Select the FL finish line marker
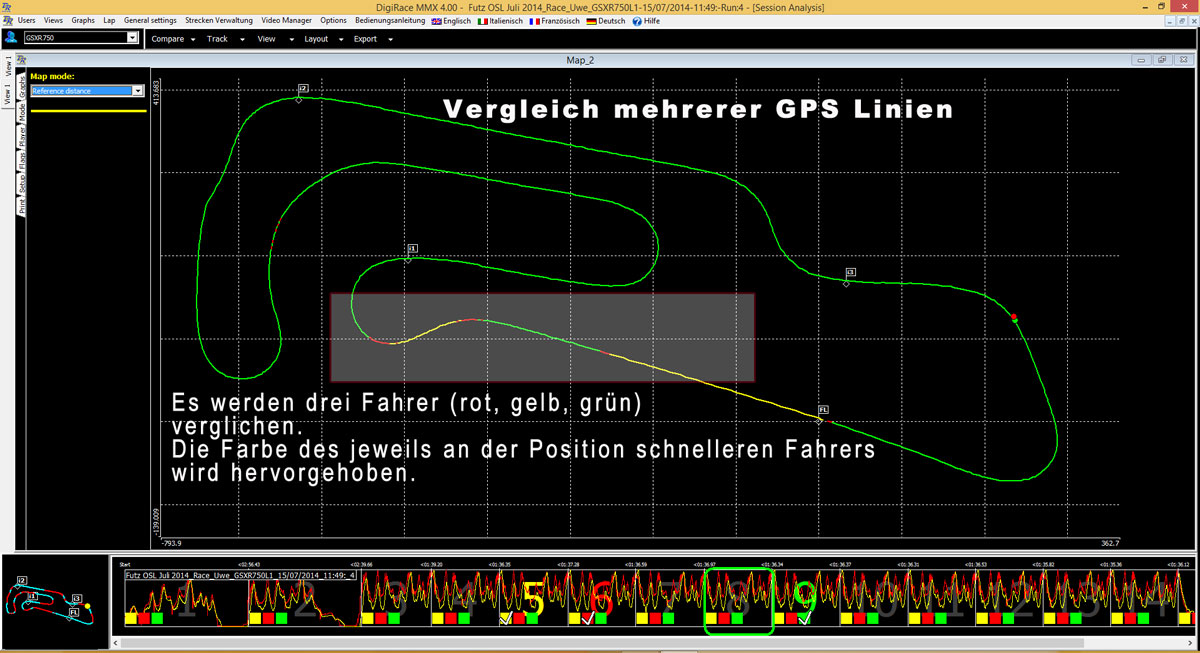Viewport: 1200px width, 653px height. click(x=823, y=409)
